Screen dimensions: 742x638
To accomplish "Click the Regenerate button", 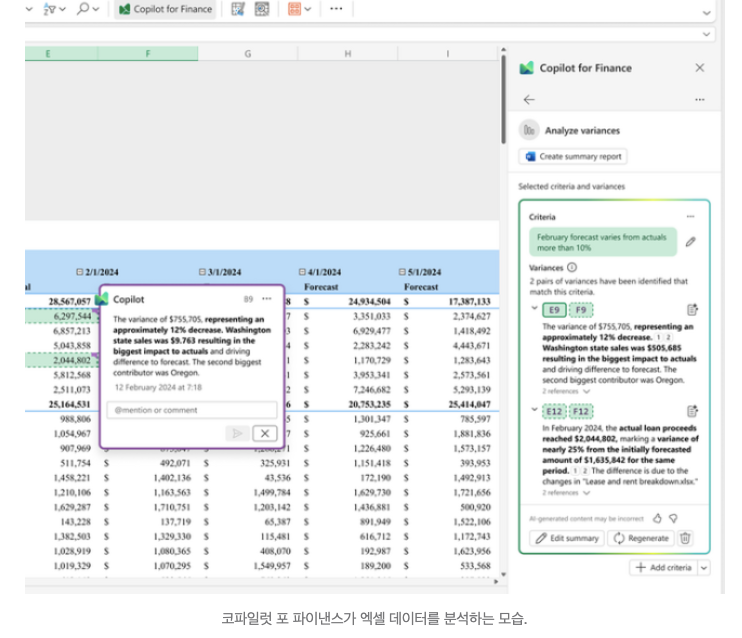I will point(640,538).
